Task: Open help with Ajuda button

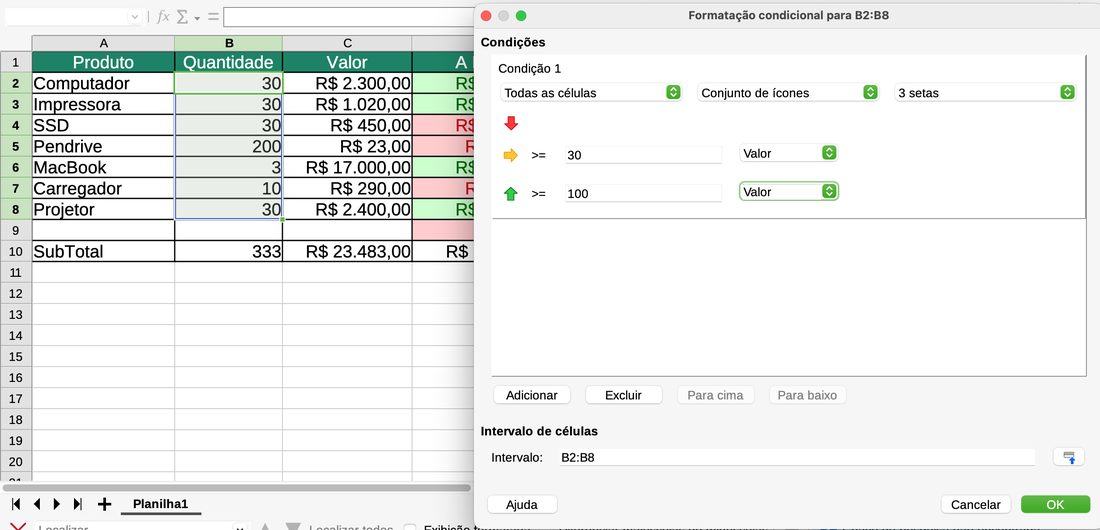Action: 522,505
